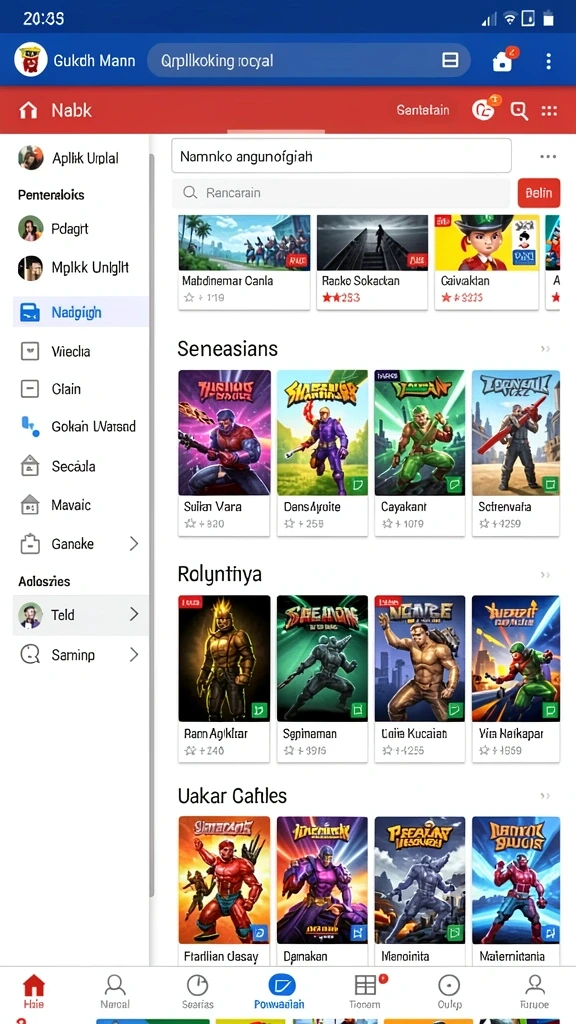Viewport: 576px width, 1024px height.
Task: Open the grid dots menu in red bar
Action: coord(549,111)
